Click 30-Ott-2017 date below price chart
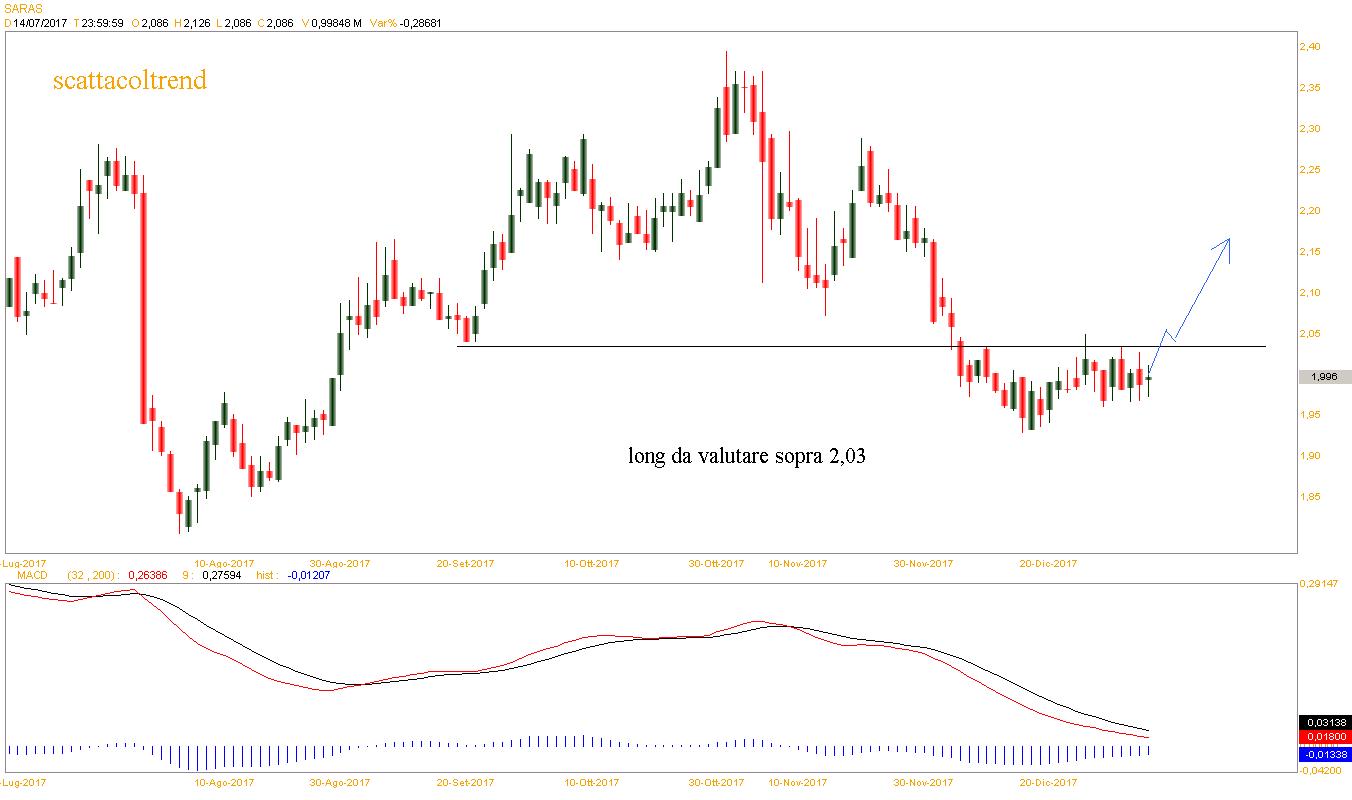1352x800 pixels. 717,563
